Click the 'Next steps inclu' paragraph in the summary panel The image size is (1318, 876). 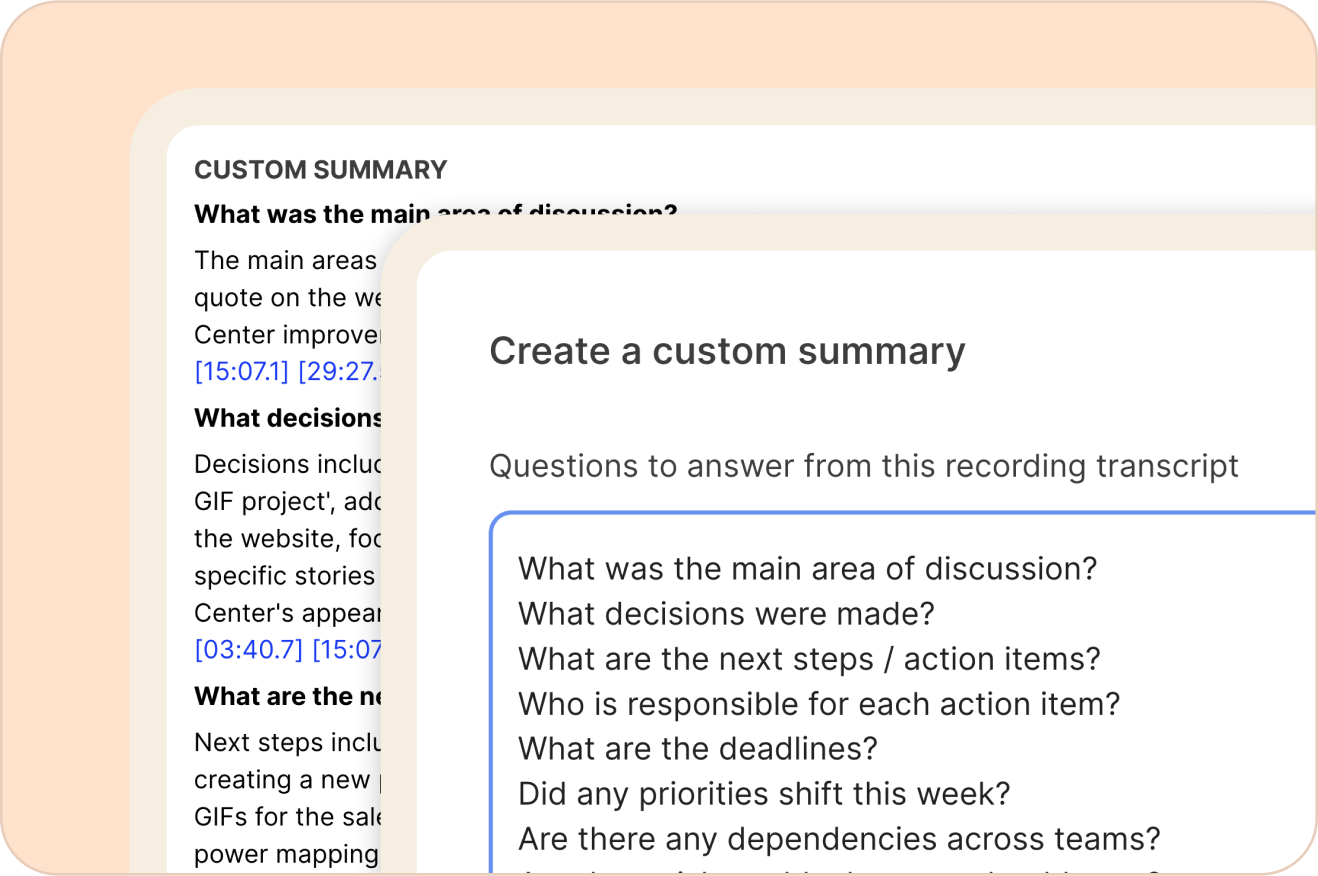(x=288, y=798)
